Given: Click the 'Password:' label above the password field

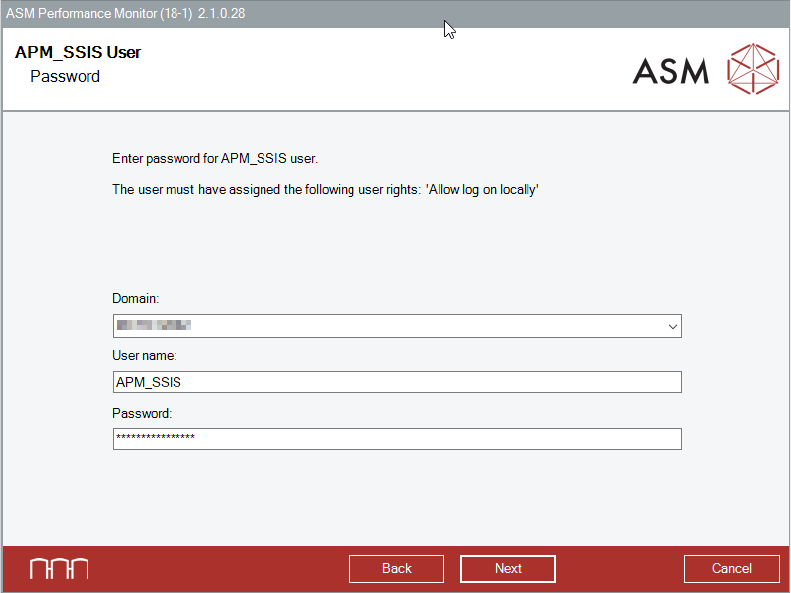Looking at the screenshot, I should [142, 412].
